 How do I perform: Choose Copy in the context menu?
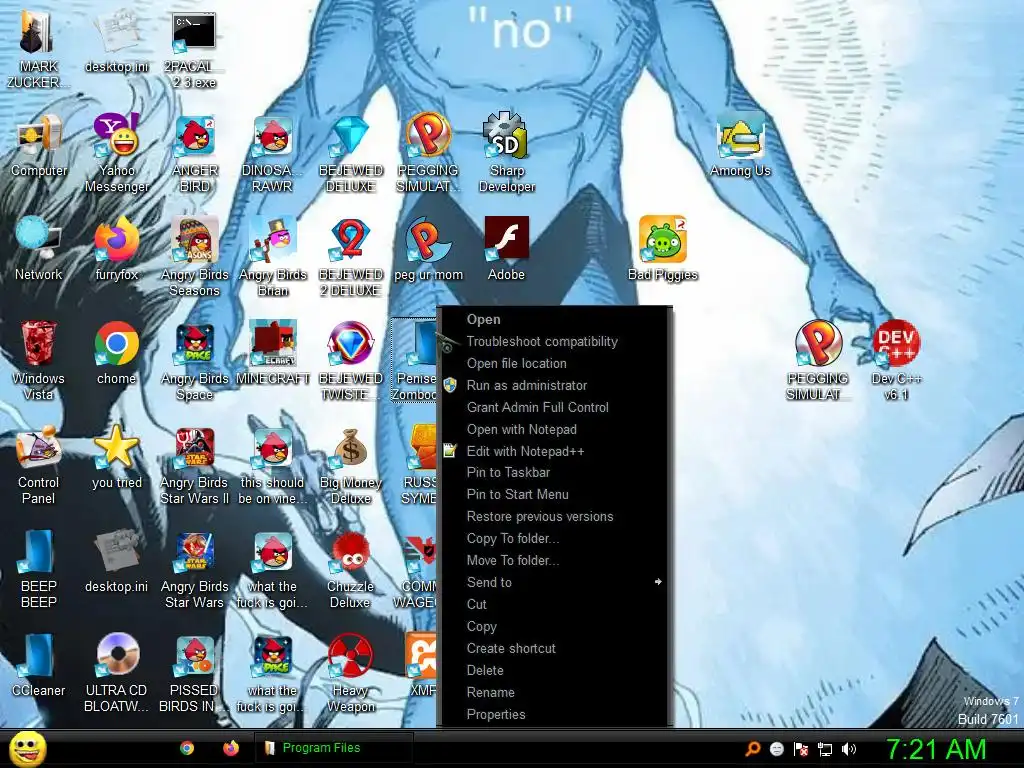[x=554, y=626]
